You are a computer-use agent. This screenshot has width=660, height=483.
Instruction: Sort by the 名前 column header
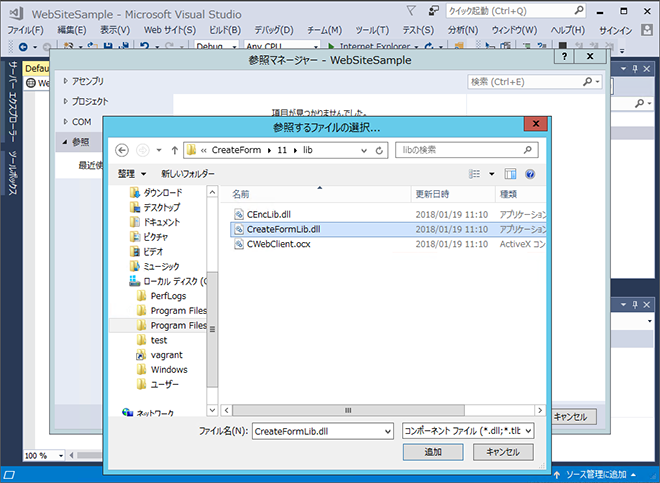point(241,194)
